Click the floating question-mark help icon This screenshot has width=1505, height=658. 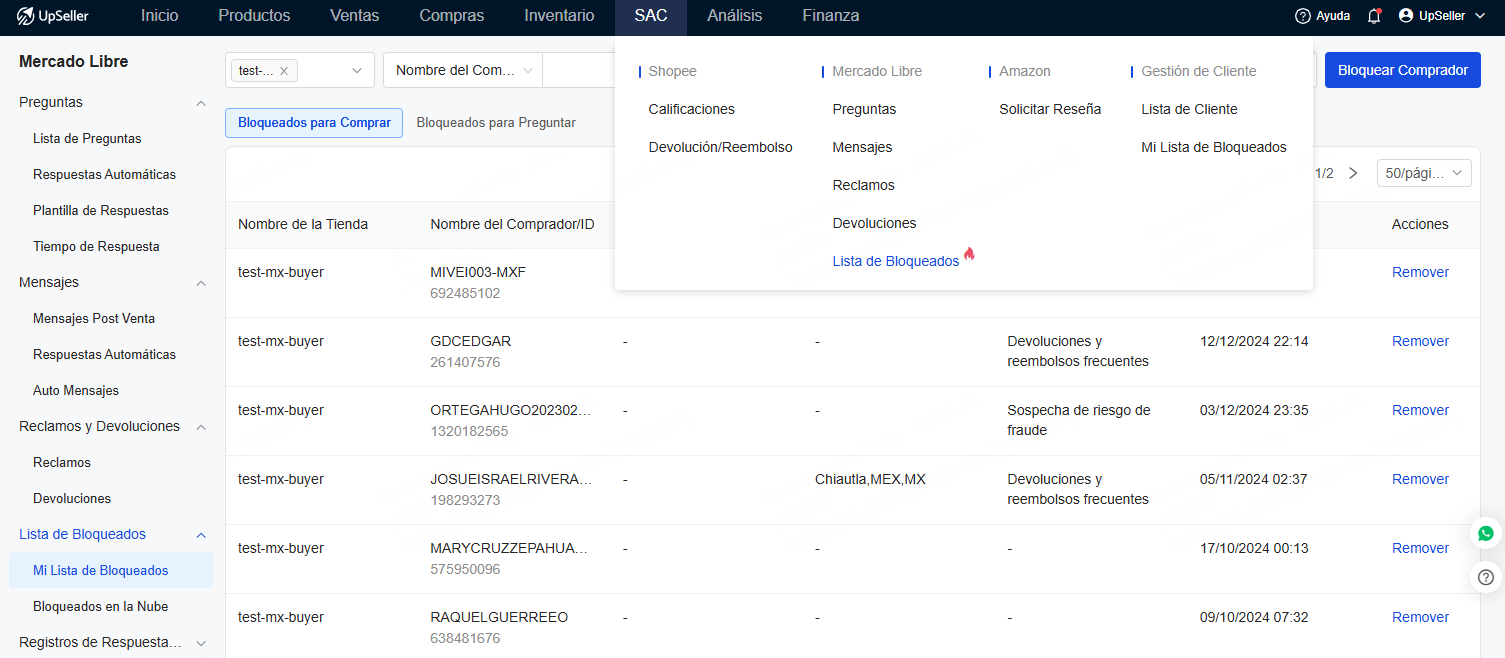[x=1486, y=577]
